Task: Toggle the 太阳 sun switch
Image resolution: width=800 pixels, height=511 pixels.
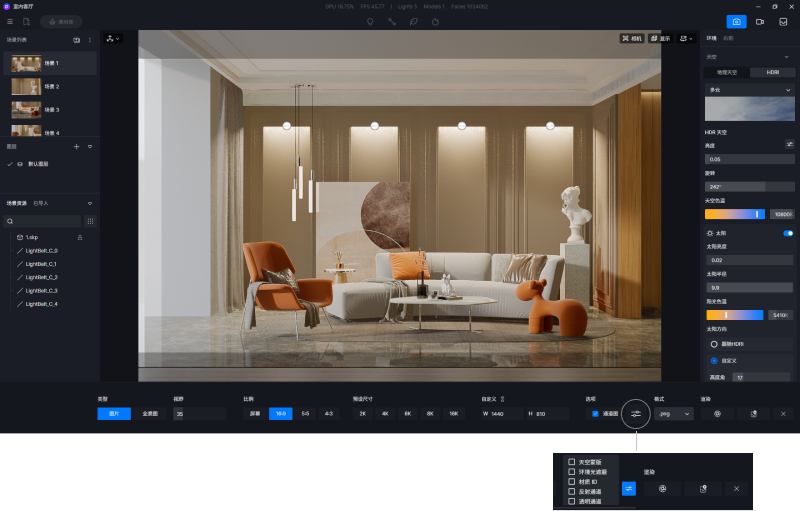Action: 788,233
